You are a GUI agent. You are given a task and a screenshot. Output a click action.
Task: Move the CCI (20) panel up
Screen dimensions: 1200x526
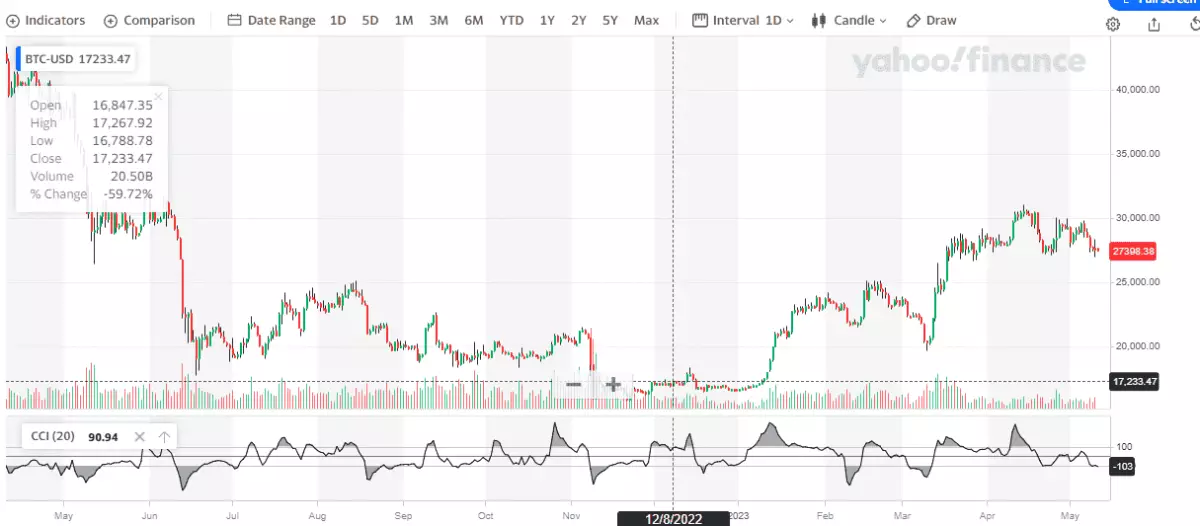pos(164,437)
